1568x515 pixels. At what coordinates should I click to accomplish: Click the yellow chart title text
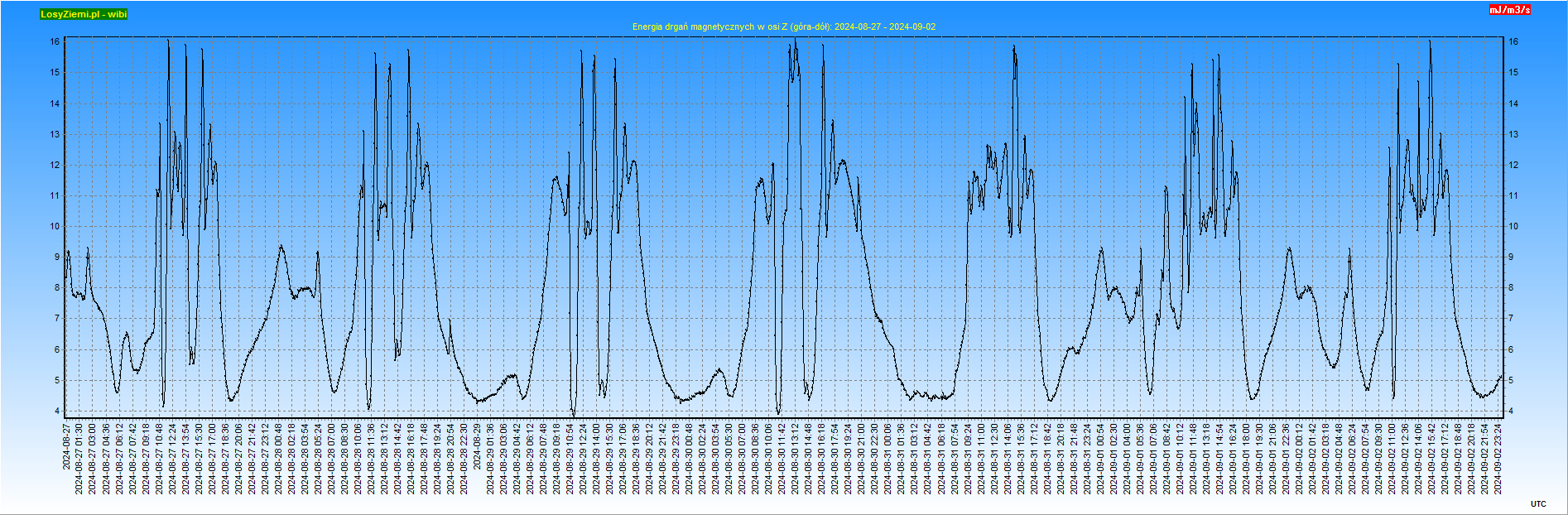(x=783, y=26)
